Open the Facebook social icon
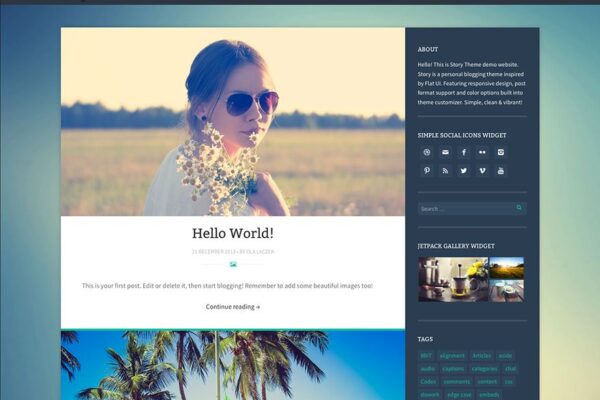600x400 pixels. pyautogui.click(x=464, y=152)
